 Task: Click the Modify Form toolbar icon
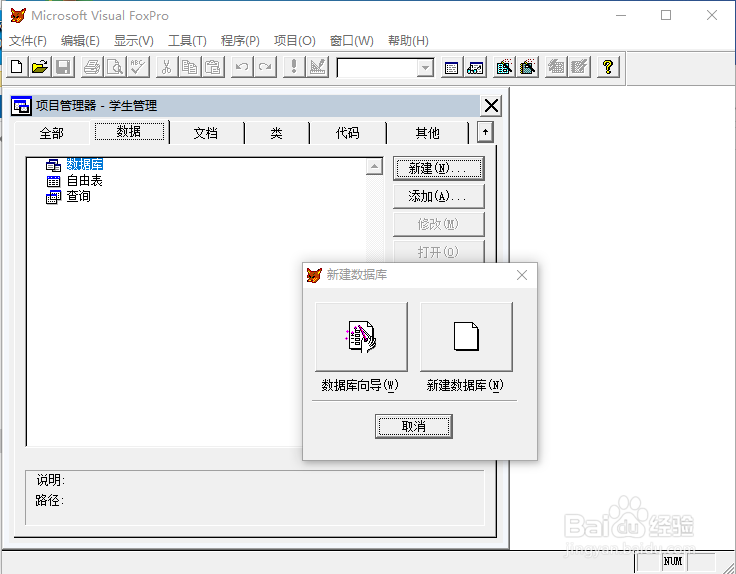pos(317,67)
